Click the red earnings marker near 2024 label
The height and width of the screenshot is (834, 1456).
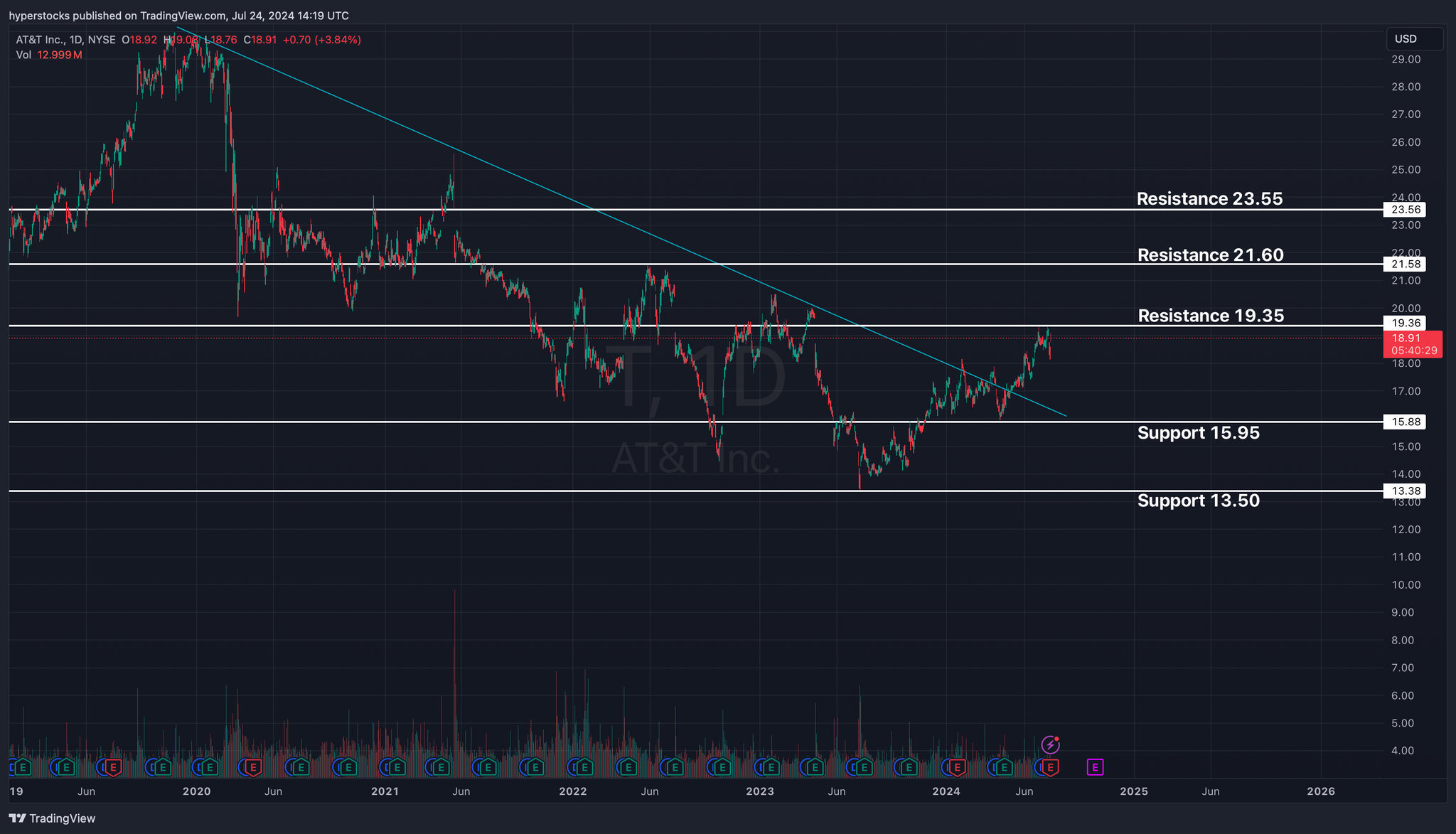957,767
